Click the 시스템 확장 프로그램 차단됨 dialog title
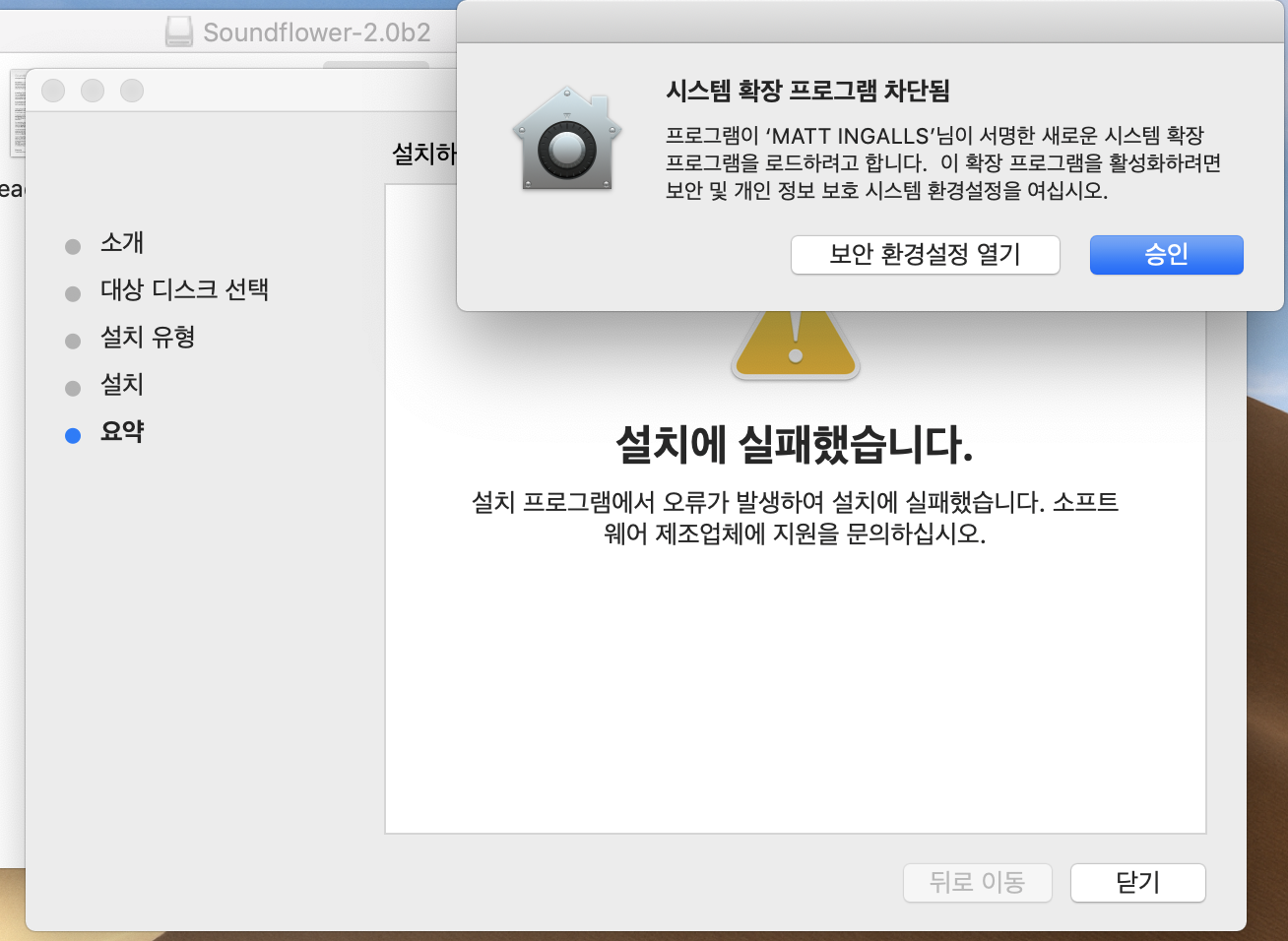1288x941 pixels. (807, 92)
